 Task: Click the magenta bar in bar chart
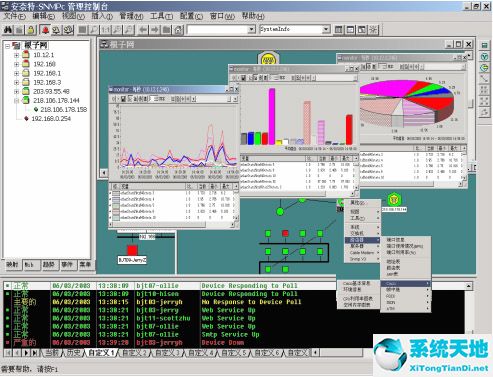pyautogui.click(x=272, y=116)
